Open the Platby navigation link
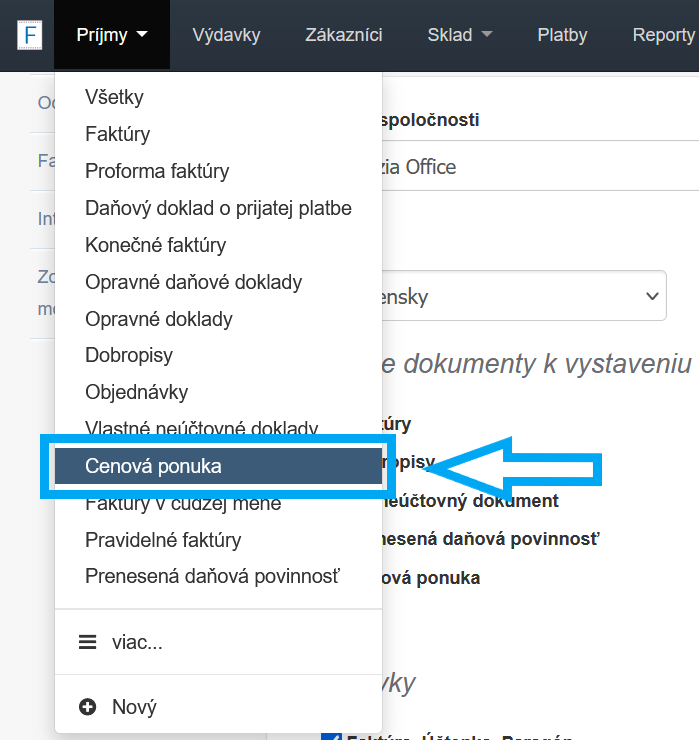 (562, 35)
